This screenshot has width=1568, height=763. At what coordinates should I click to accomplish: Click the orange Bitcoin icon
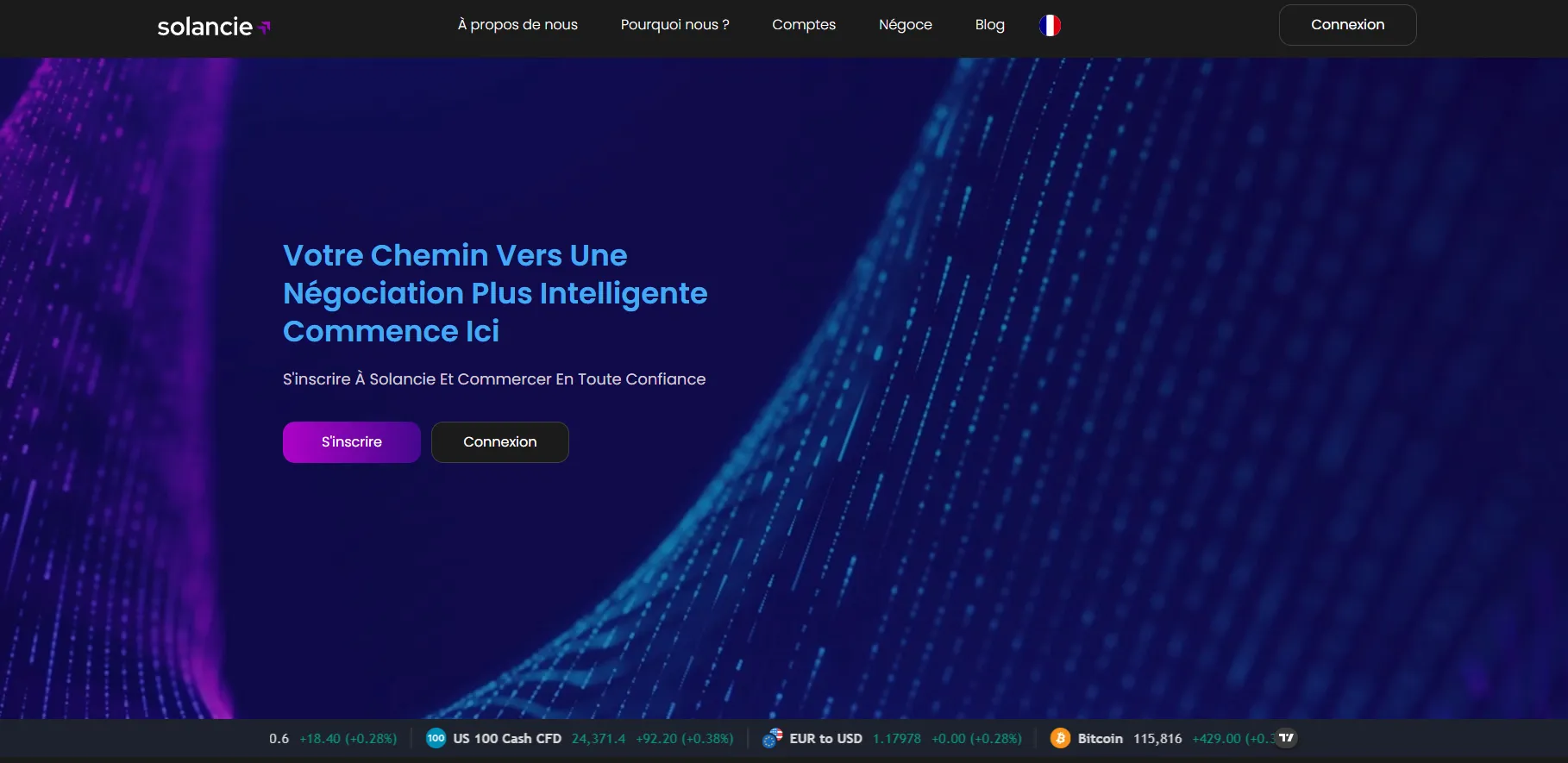tap(1060, 738)
